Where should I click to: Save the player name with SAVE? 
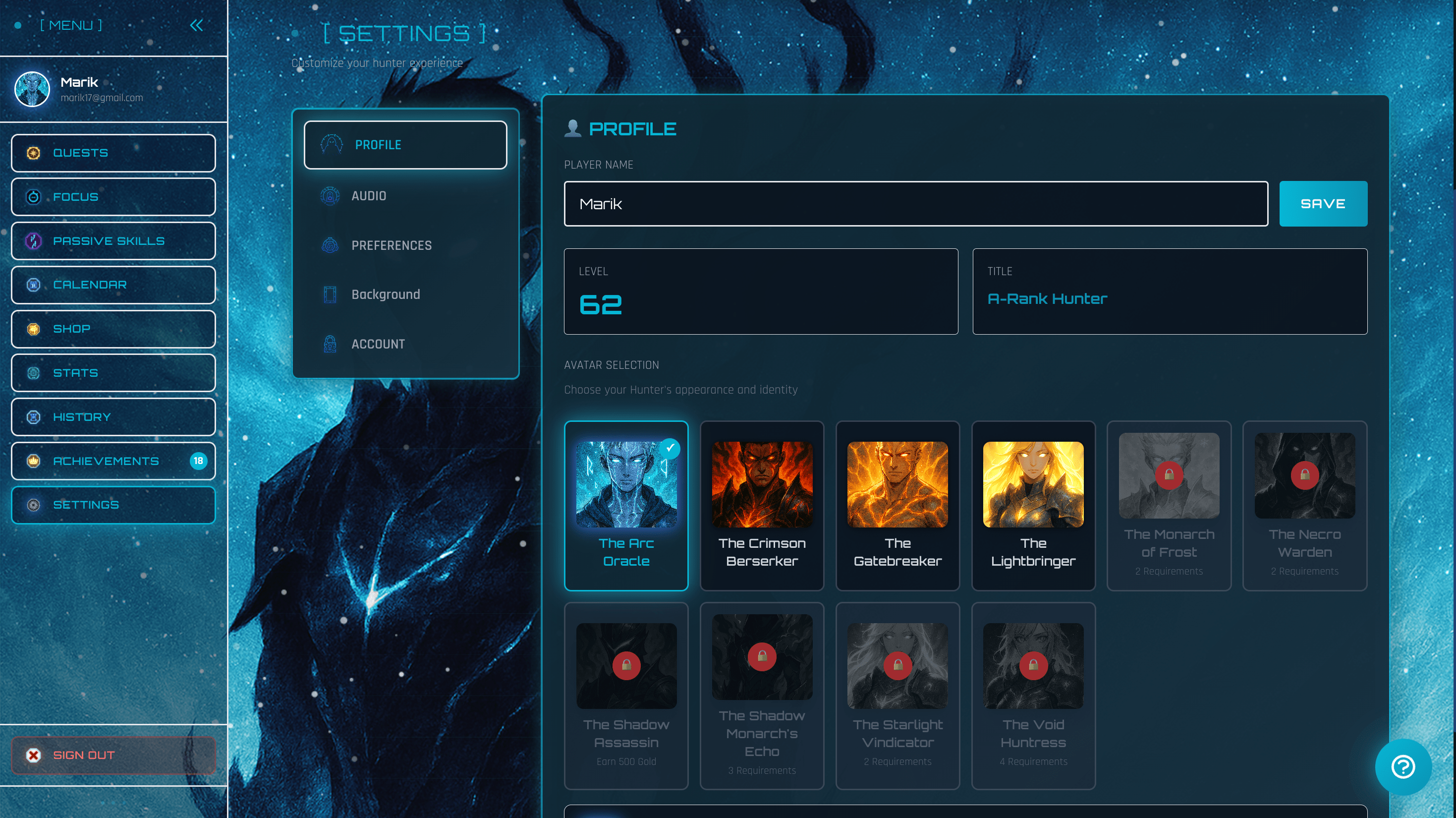(x=1323, y=204)
